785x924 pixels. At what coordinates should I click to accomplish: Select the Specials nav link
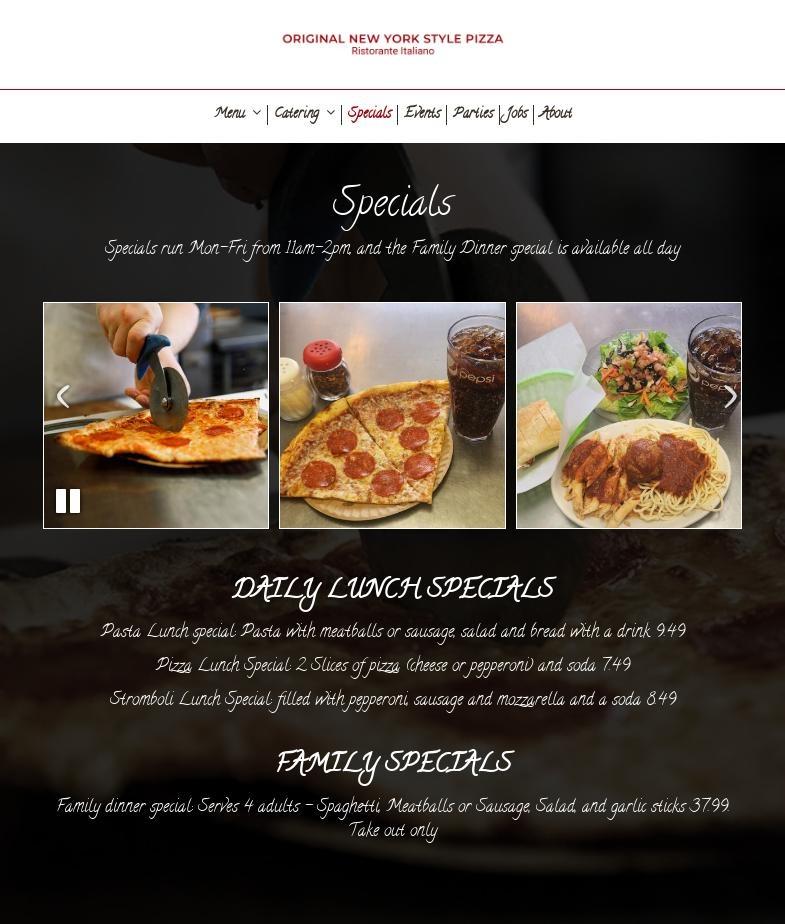point(370,113)
